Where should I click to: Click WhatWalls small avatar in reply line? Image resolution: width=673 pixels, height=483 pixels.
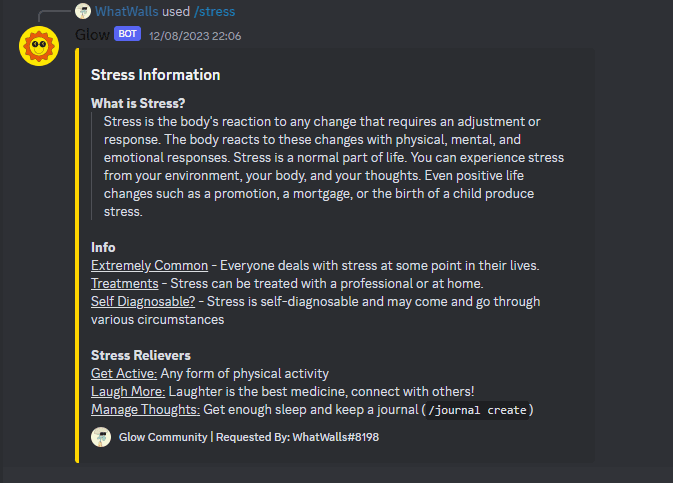pyautogui.click(x=83, y=11)
